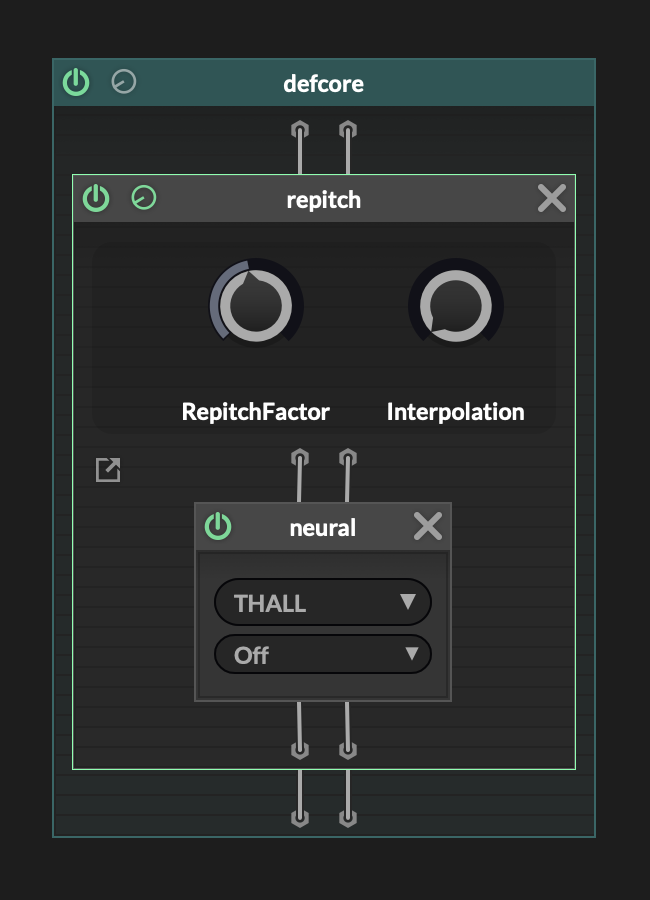Click the RepitchFactor label
This screenshot has width=650, height=900.
click(256, 412)
